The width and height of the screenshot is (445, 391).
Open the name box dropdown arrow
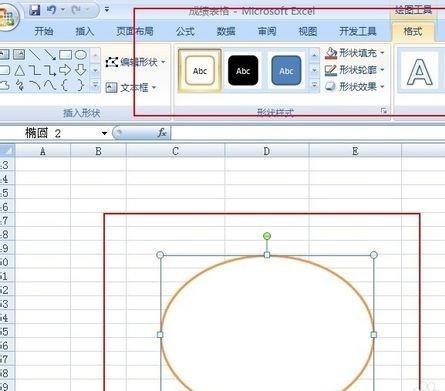coord(104,133)
